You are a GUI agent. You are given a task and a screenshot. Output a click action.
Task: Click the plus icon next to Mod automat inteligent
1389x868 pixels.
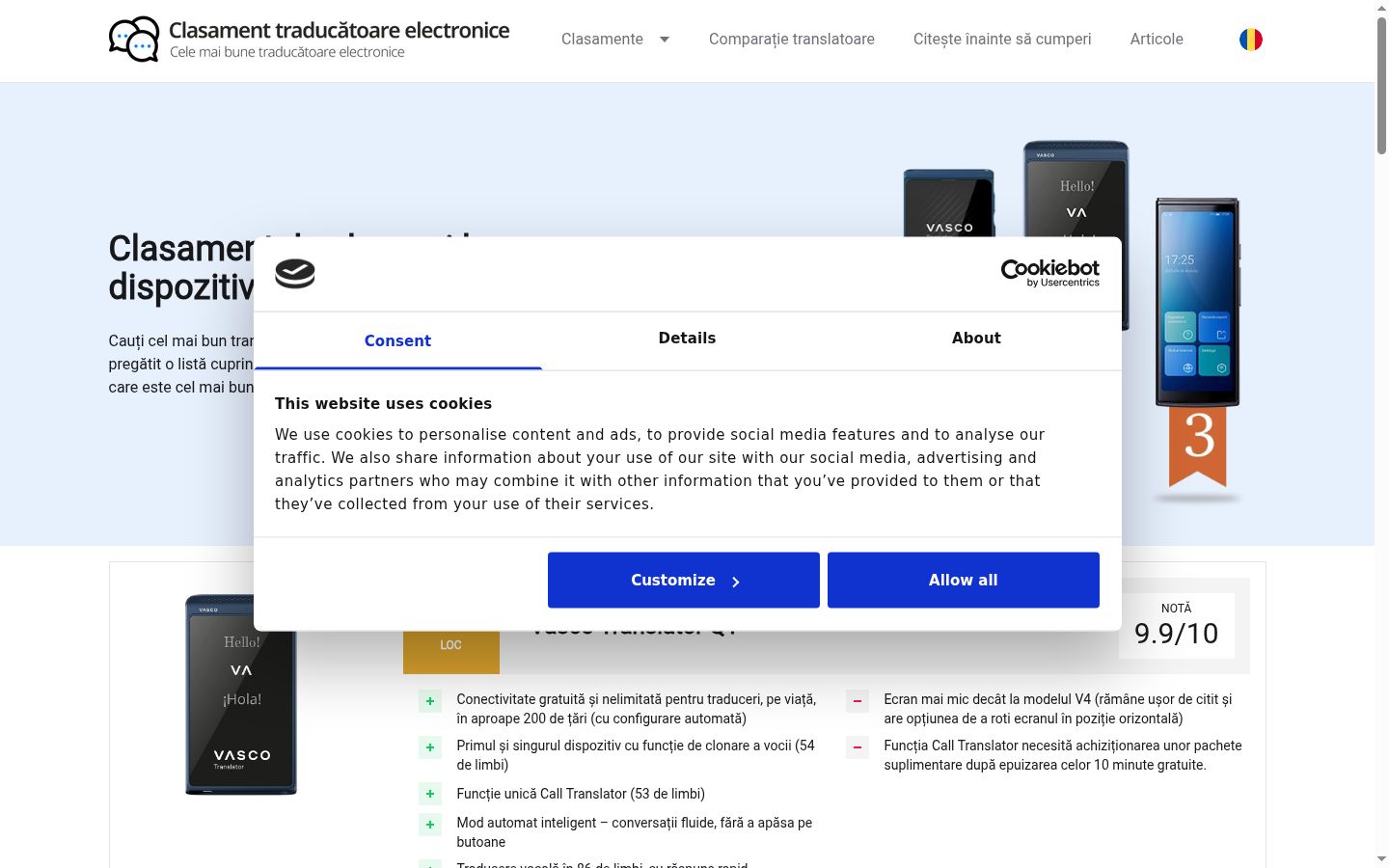tap(430, 825)
